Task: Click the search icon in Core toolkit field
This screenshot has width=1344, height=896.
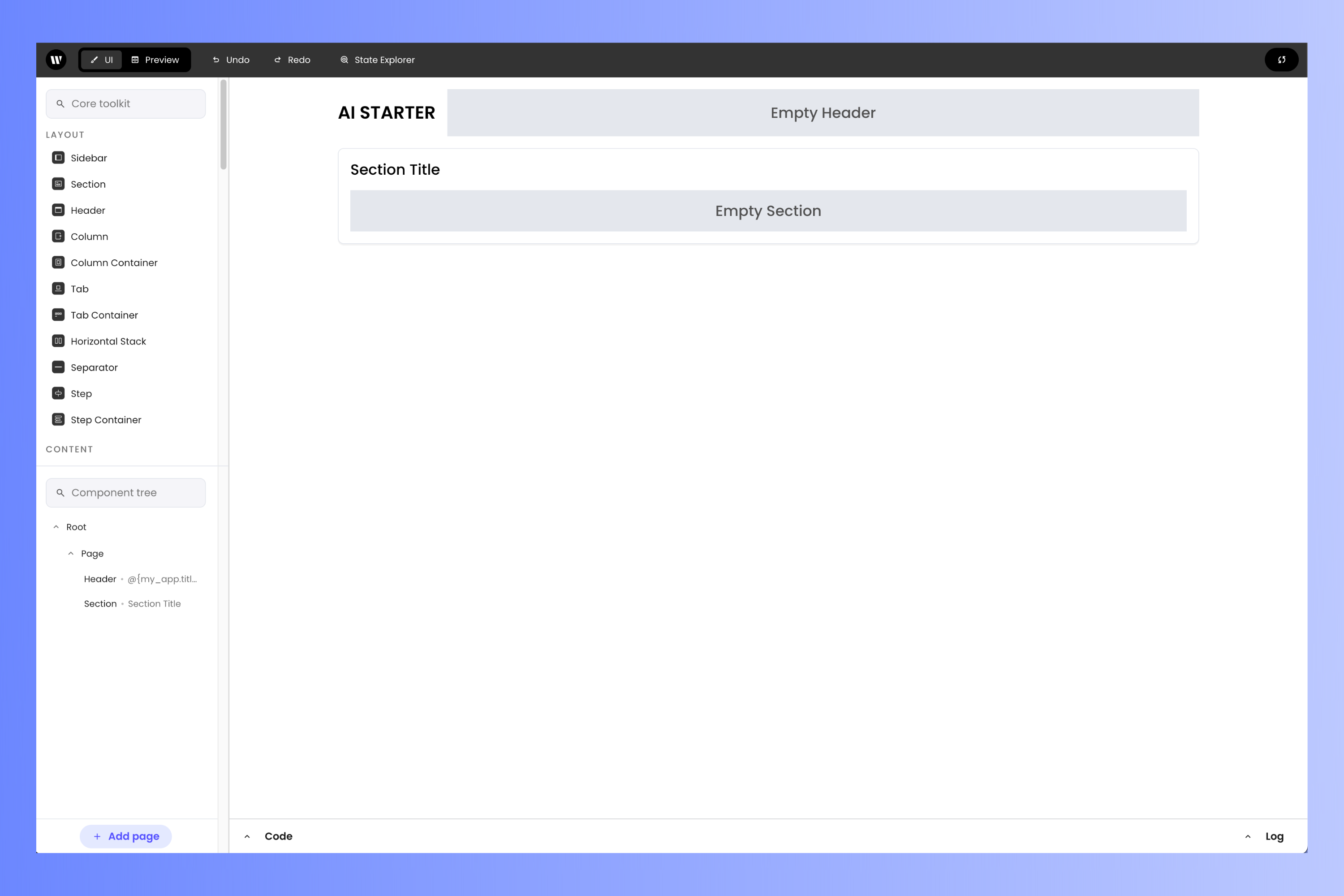Action: pos(60,104)
